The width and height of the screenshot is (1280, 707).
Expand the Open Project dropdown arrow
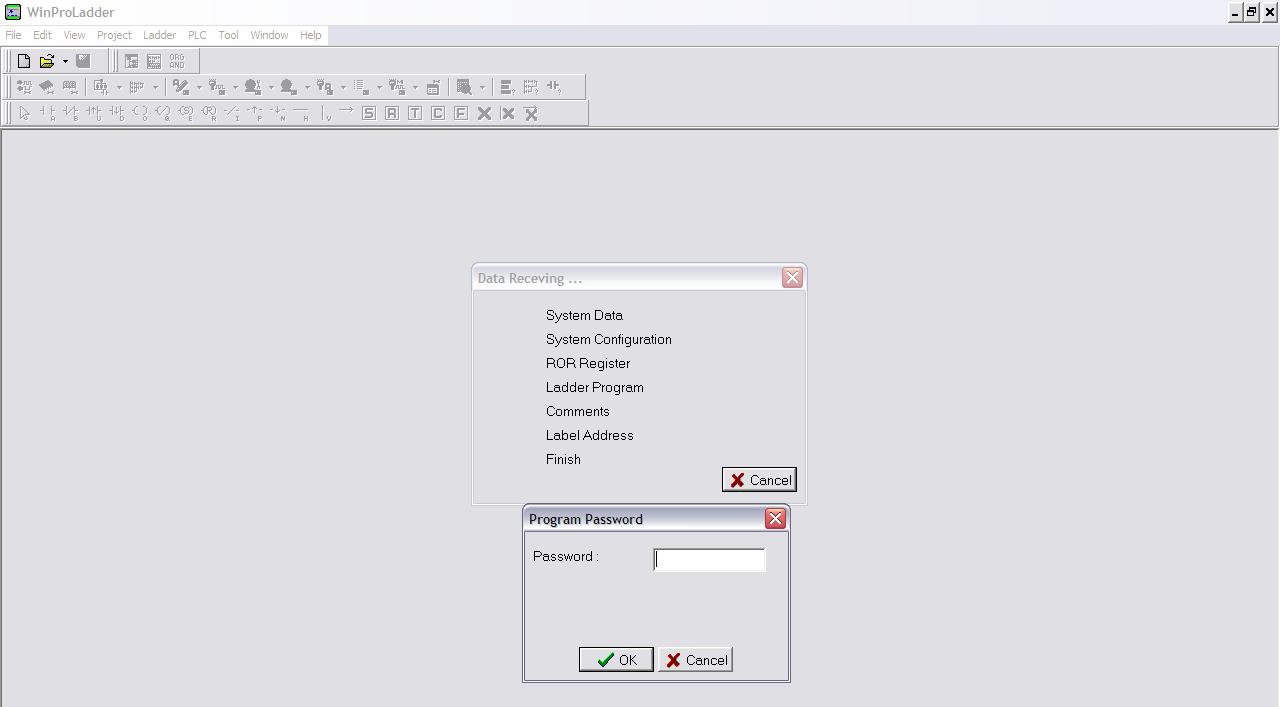(65, 61)
